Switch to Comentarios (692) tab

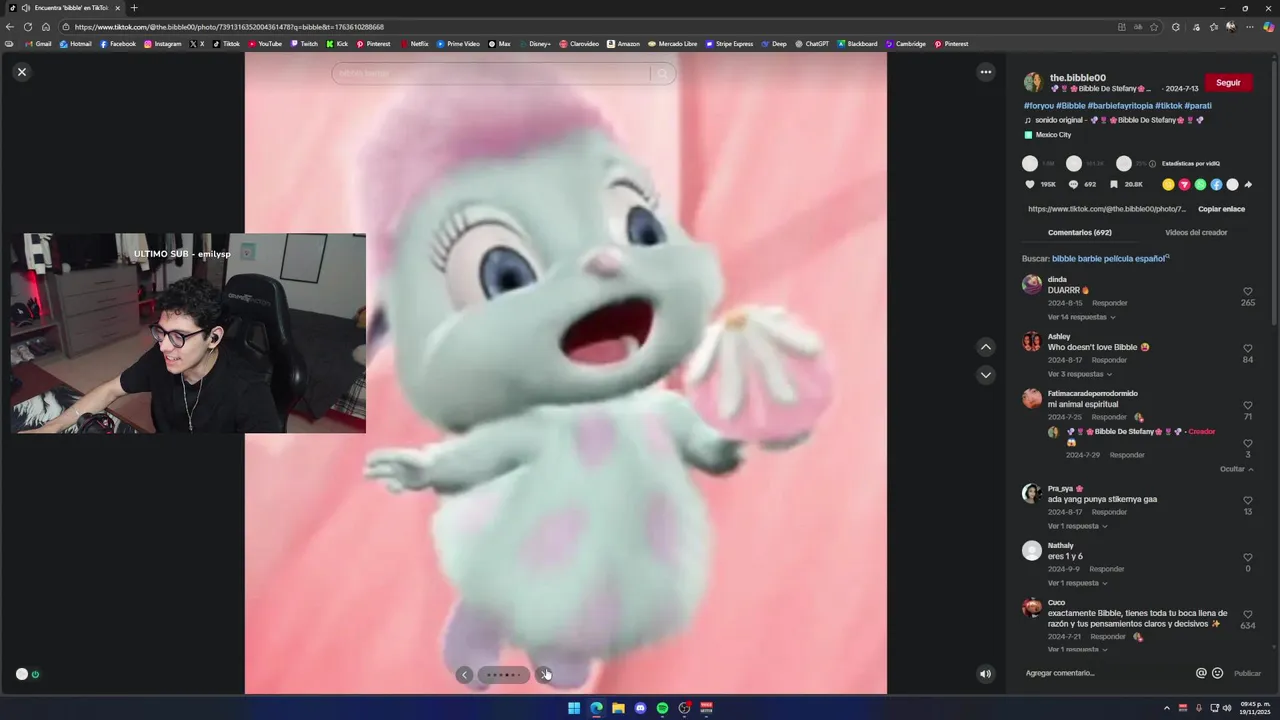(1079, 232)
